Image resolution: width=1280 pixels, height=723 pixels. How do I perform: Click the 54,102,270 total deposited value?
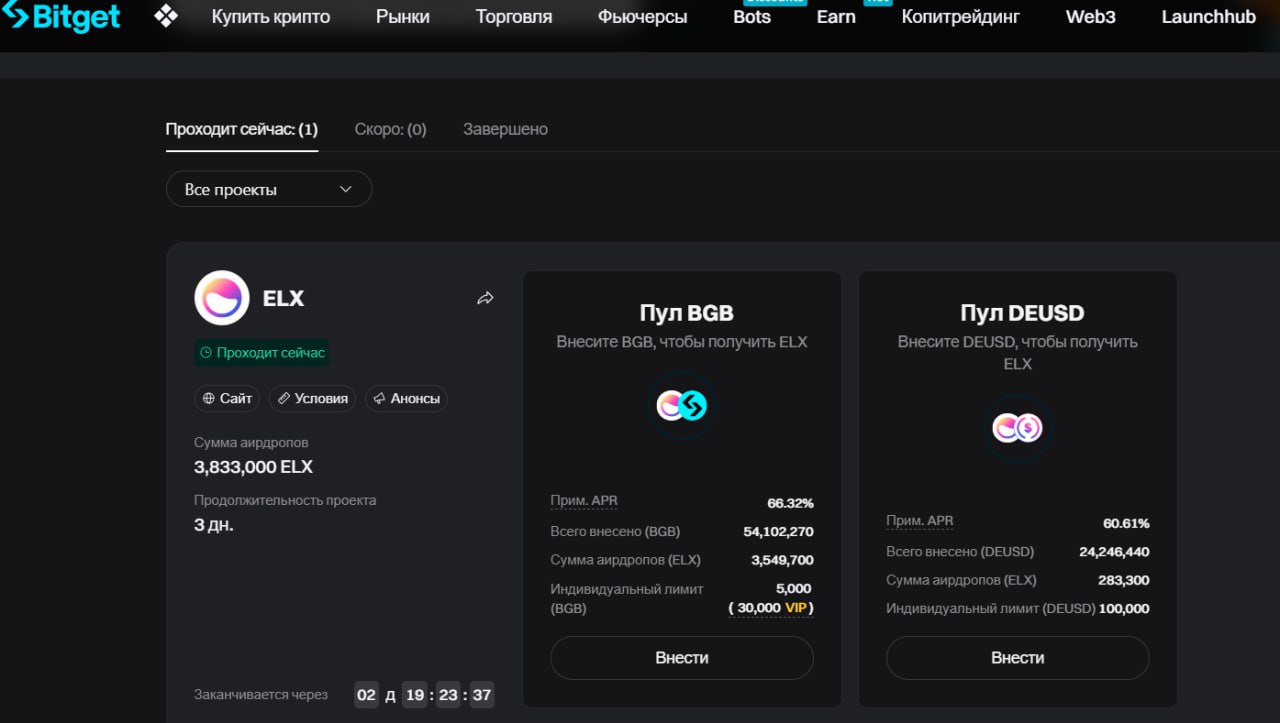[778, 532]
